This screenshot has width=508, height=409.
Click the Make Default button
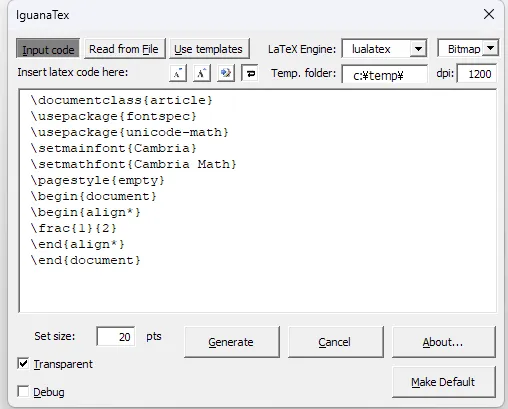pos(444,382)
